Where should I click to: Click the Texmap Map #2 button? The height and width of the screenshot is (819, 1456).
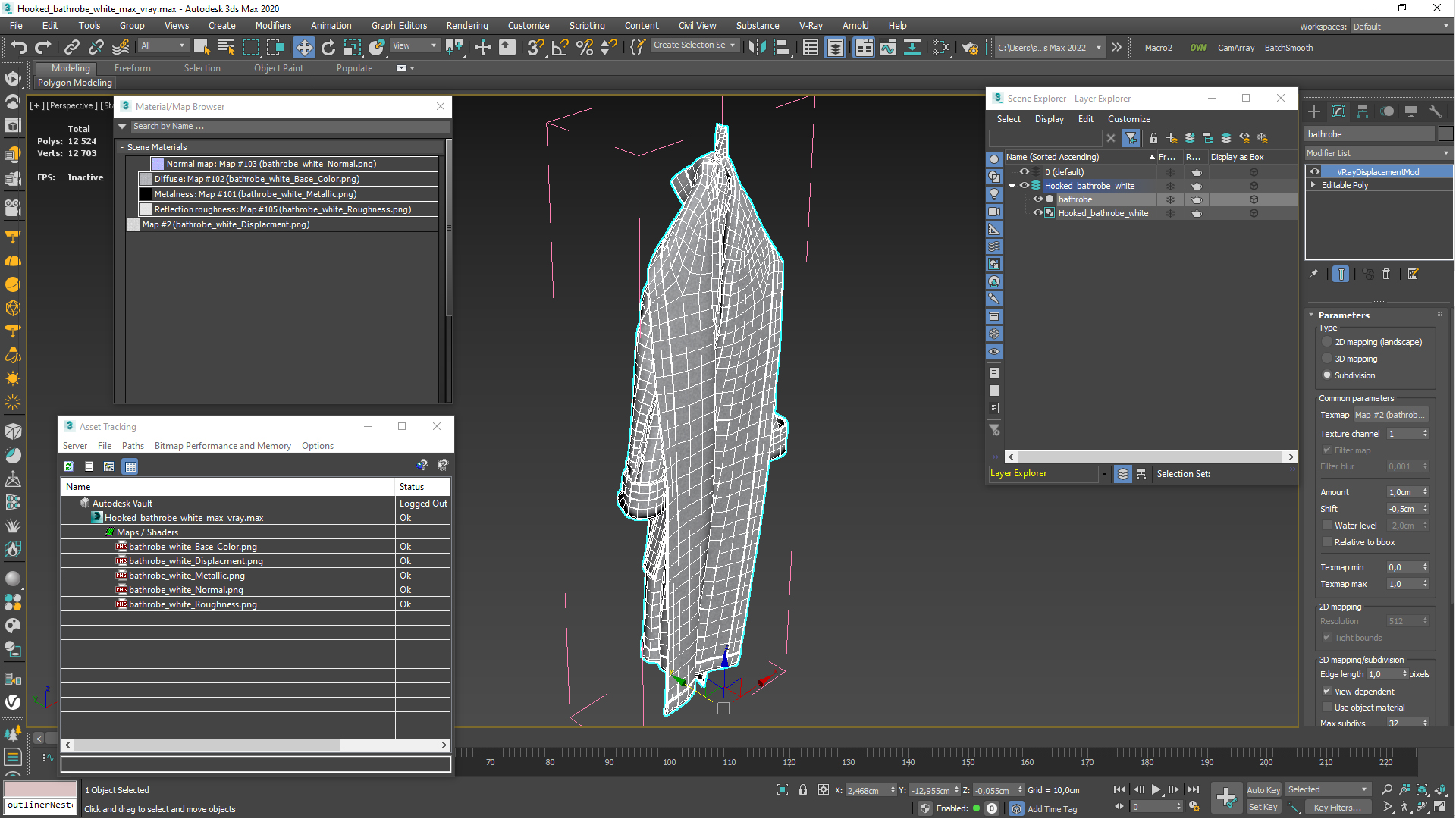tap(1391, 415)
